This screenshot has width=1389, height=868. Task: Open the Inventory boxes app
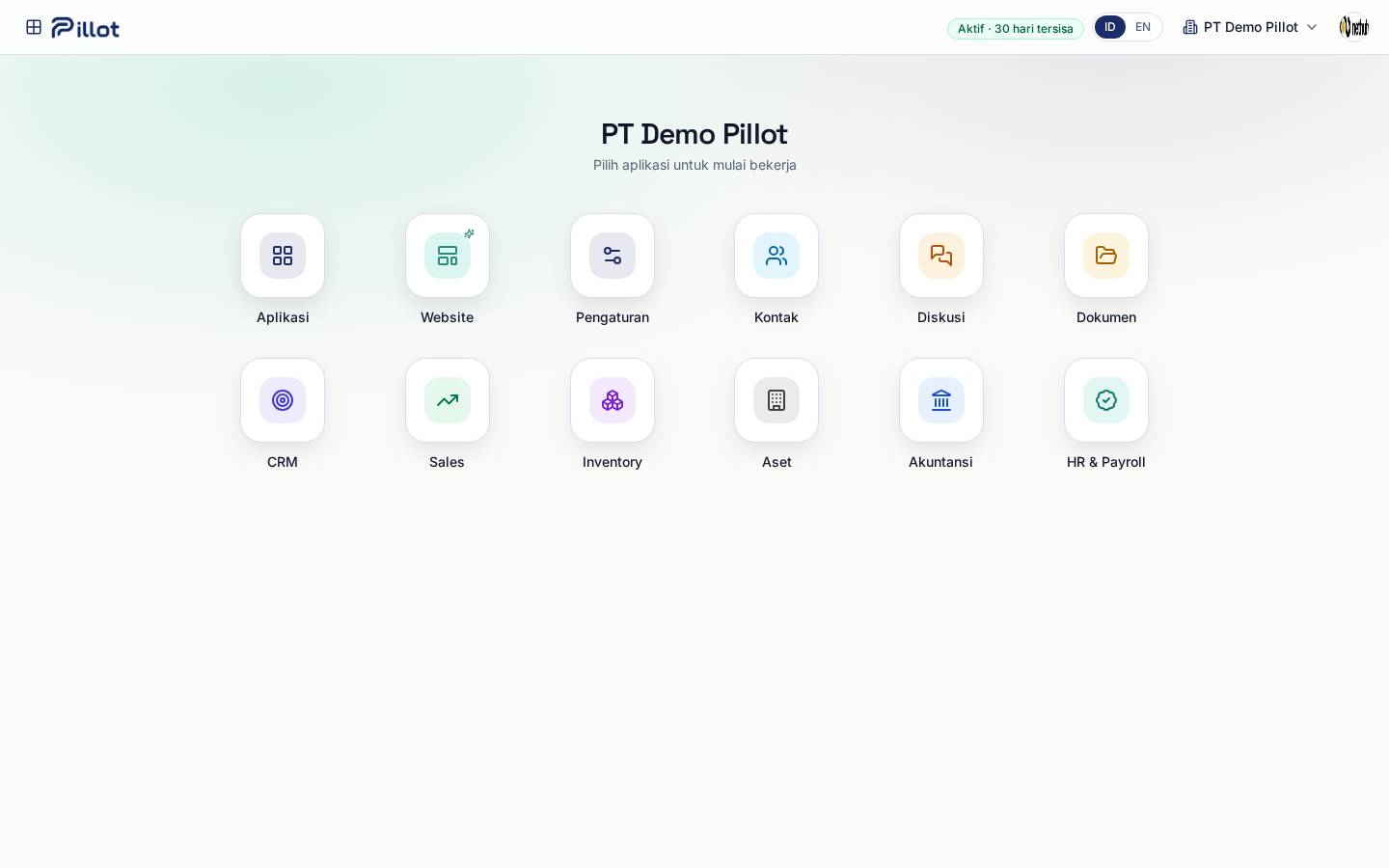pos(613,400)
